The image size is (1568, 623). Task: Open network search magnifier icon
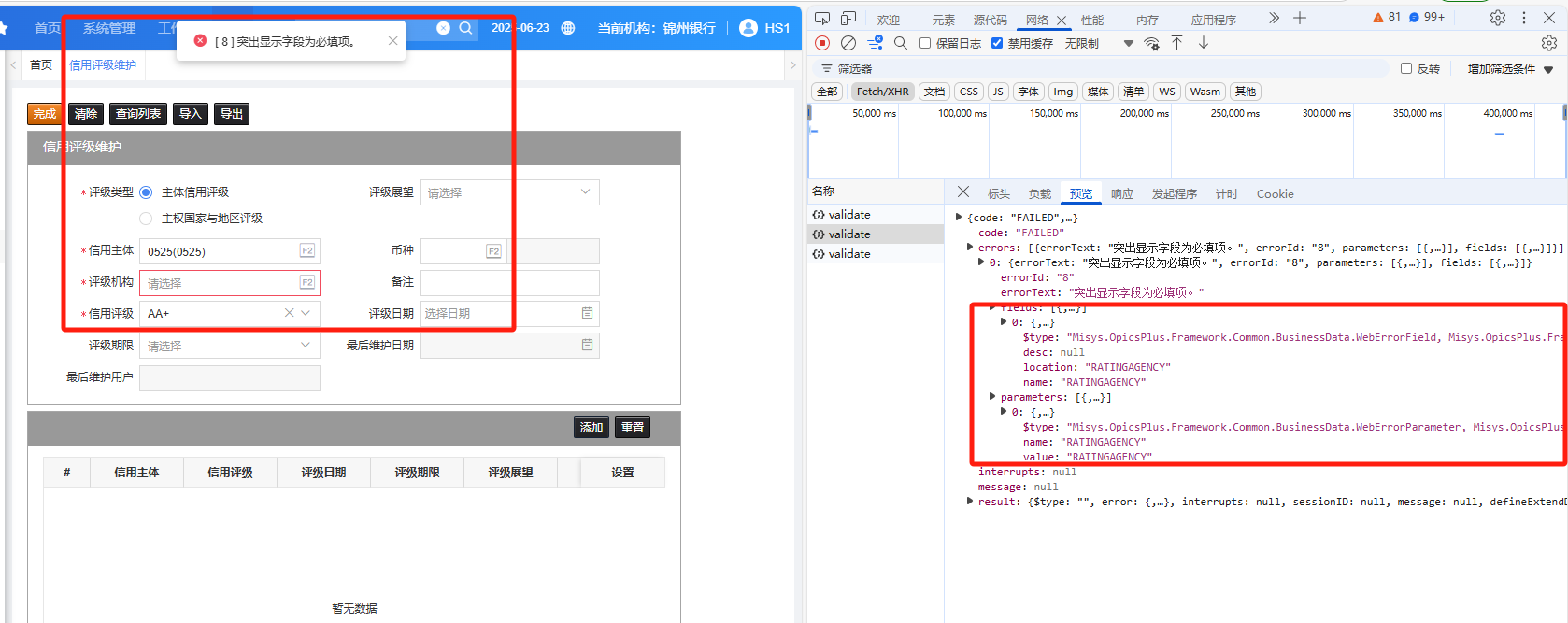pos(901,43)
